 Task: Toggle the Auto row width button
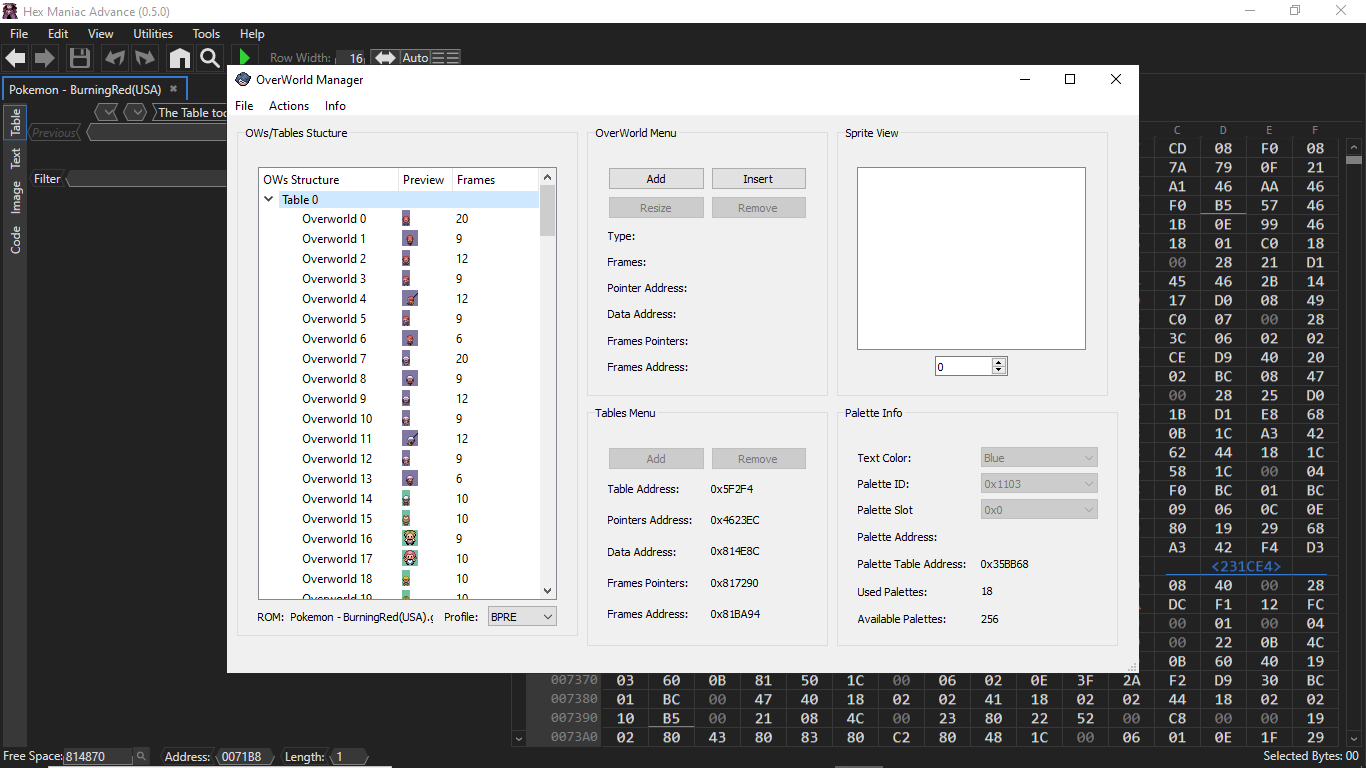coord(415,58)
